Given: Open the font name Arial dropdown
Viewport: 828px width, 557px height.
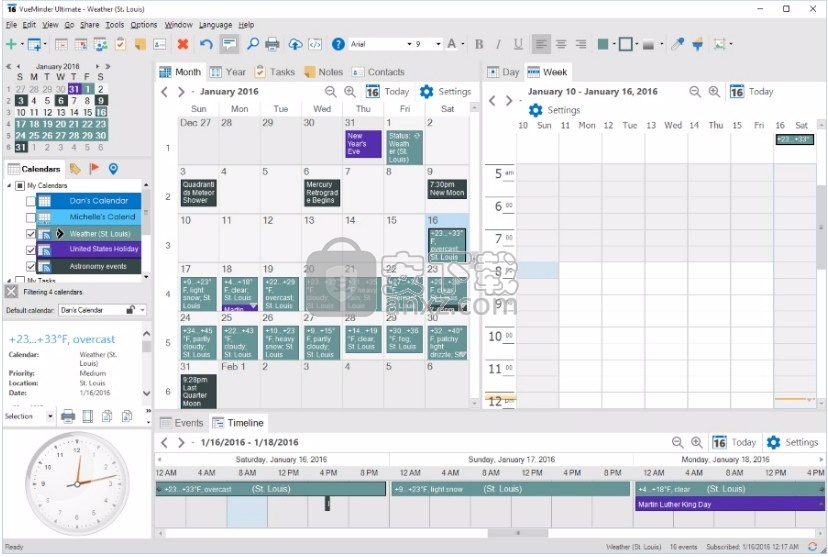Looking at the screenshot, I should click(409, 44).
